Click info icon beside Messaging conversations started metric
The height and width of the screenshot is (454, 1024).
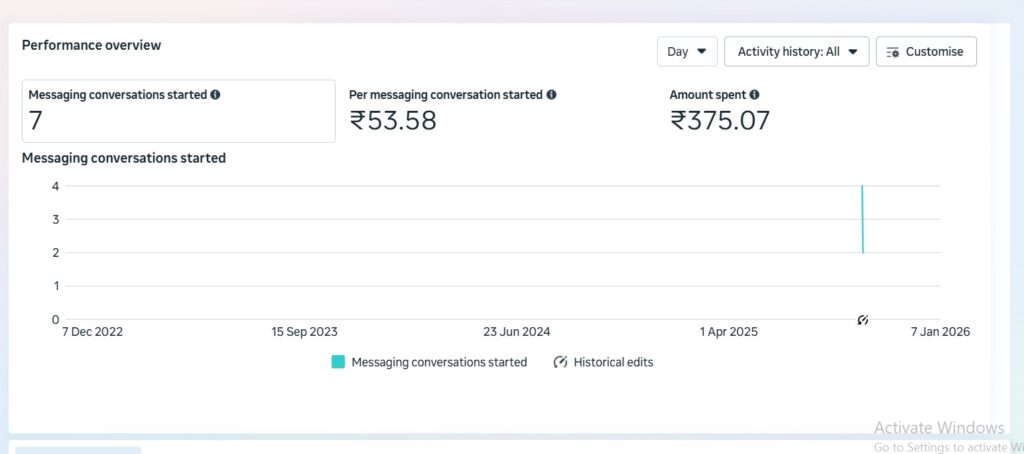pyautogui.click(x=215, y=95)
